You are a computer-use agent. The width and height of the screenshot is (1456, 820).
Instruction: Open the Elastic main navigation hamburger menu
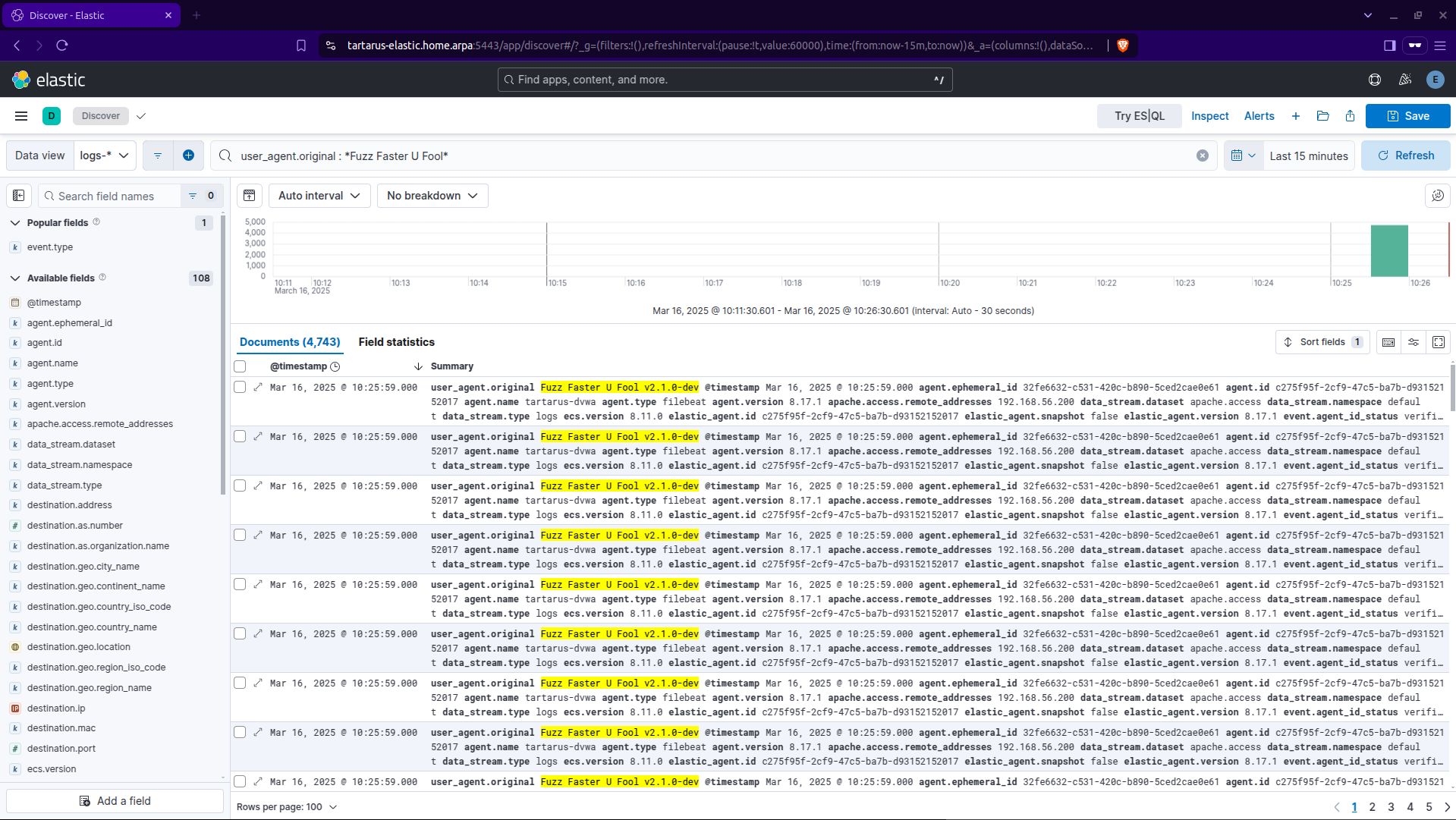click(x=21, y=116)
